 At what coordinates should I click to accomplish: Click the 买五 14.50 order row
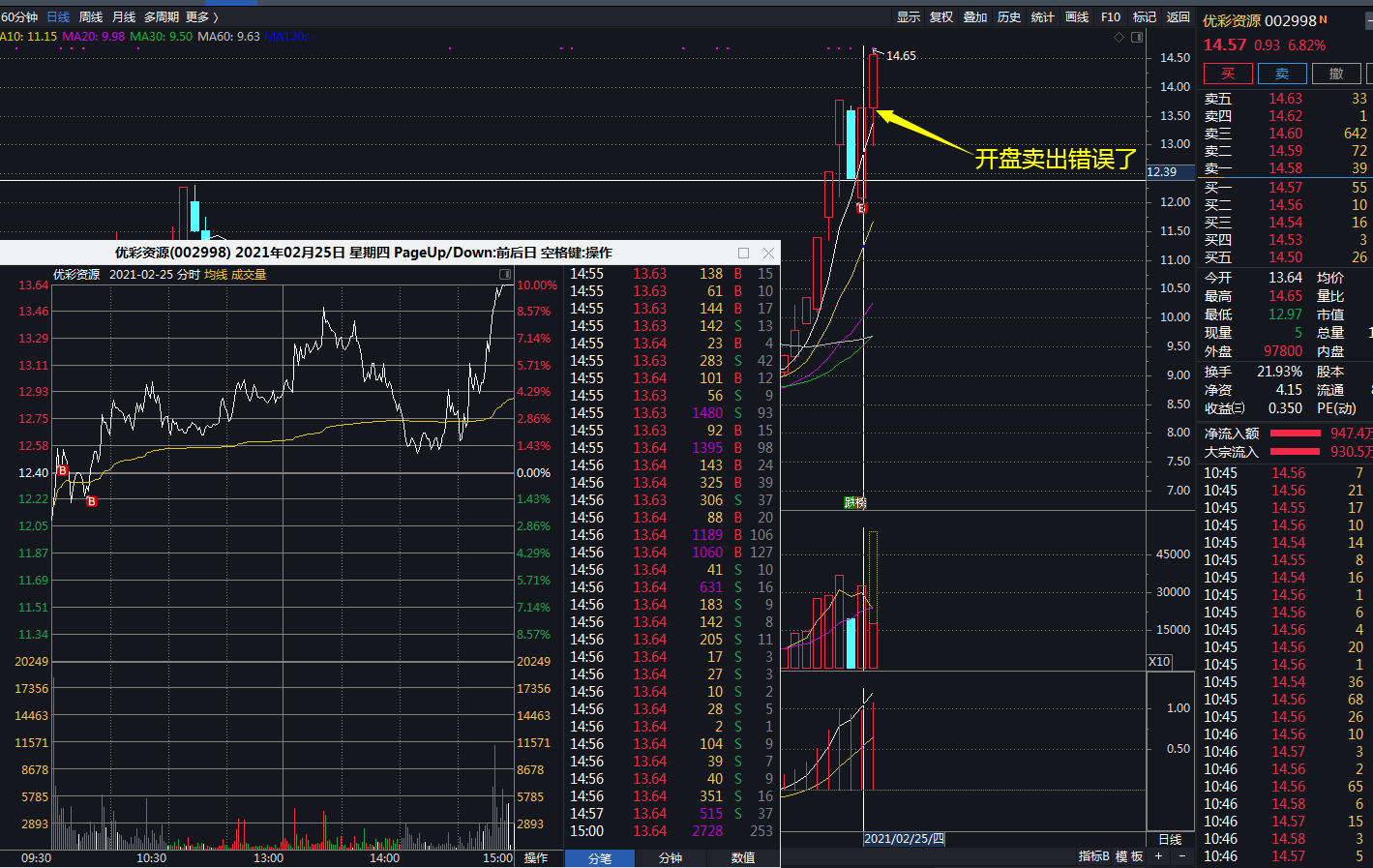point(1285,257)
